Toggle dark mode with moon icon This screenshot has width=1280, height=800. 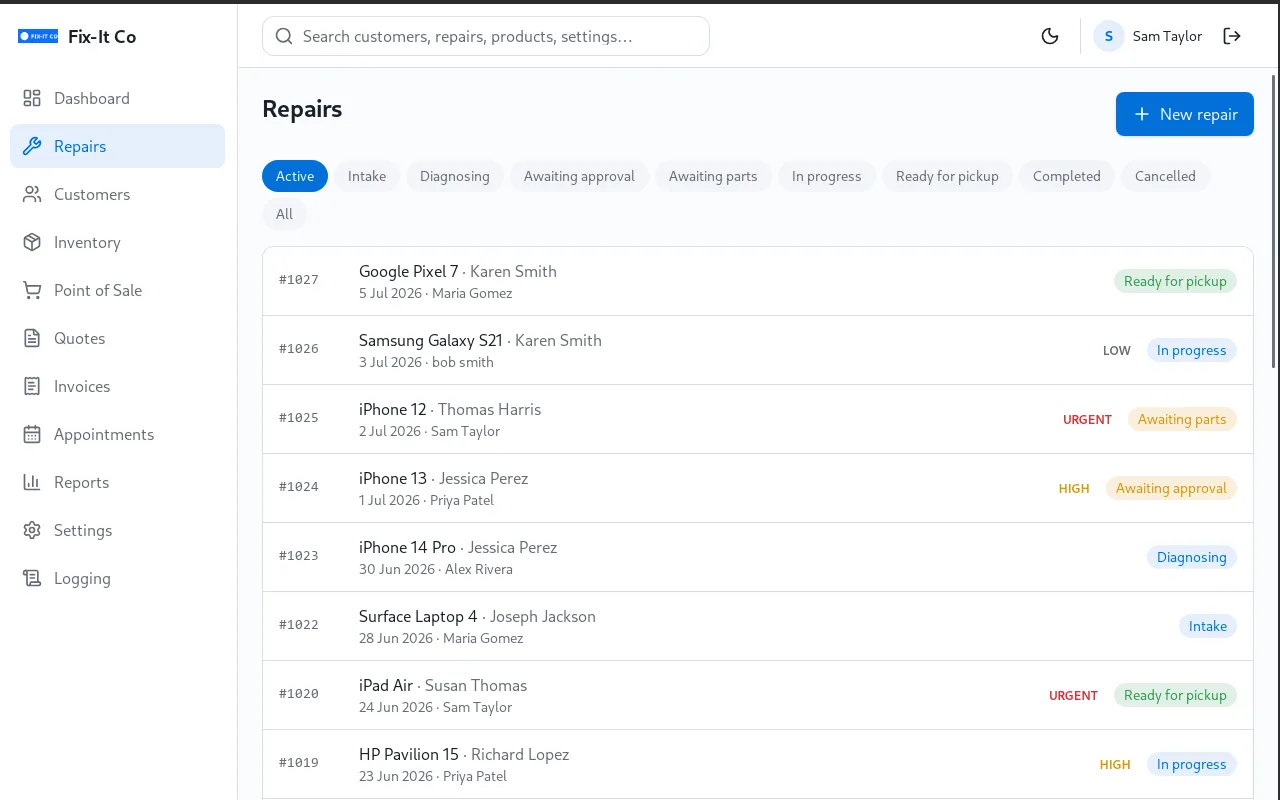[x=1050, y=36]
